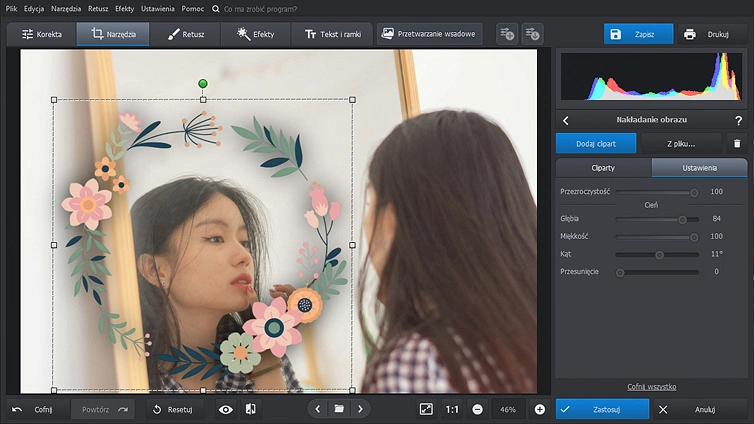Open the Retusz toolbar tab
The image size is (754, 424).
186,34
